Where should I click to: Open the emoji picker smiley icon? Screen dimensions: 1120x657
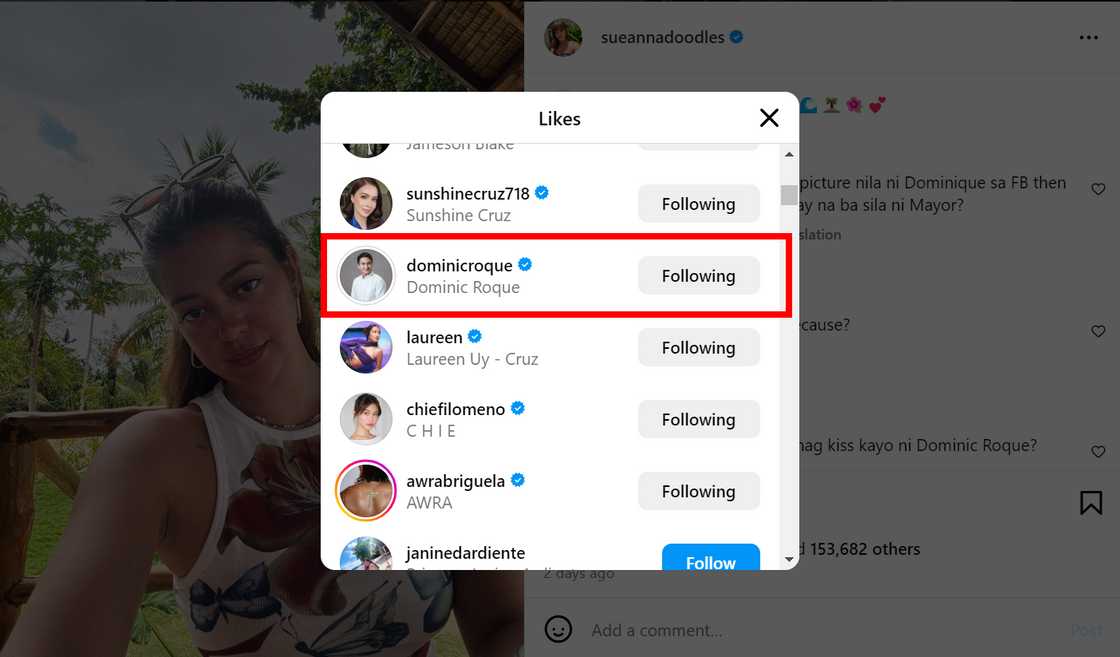(558, 629)
